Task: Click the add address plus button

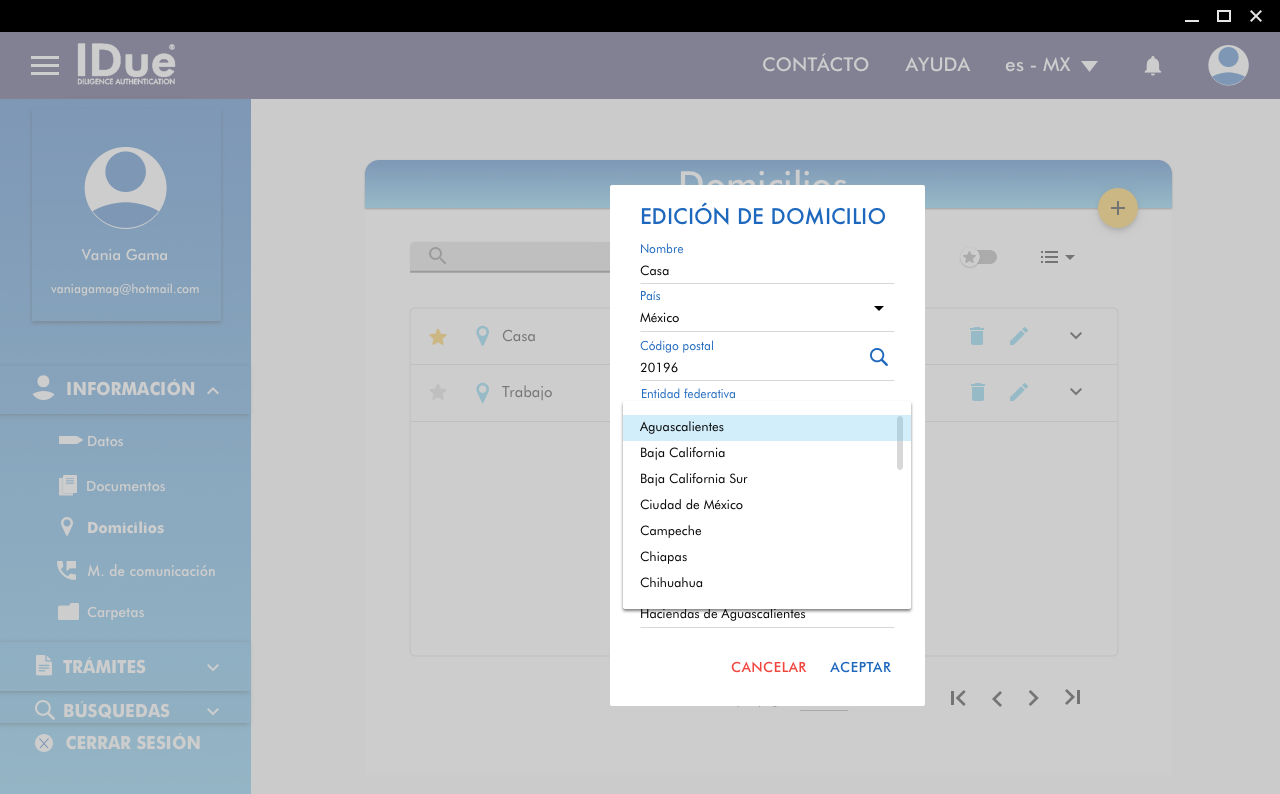Action: [x=1117, y=208]
